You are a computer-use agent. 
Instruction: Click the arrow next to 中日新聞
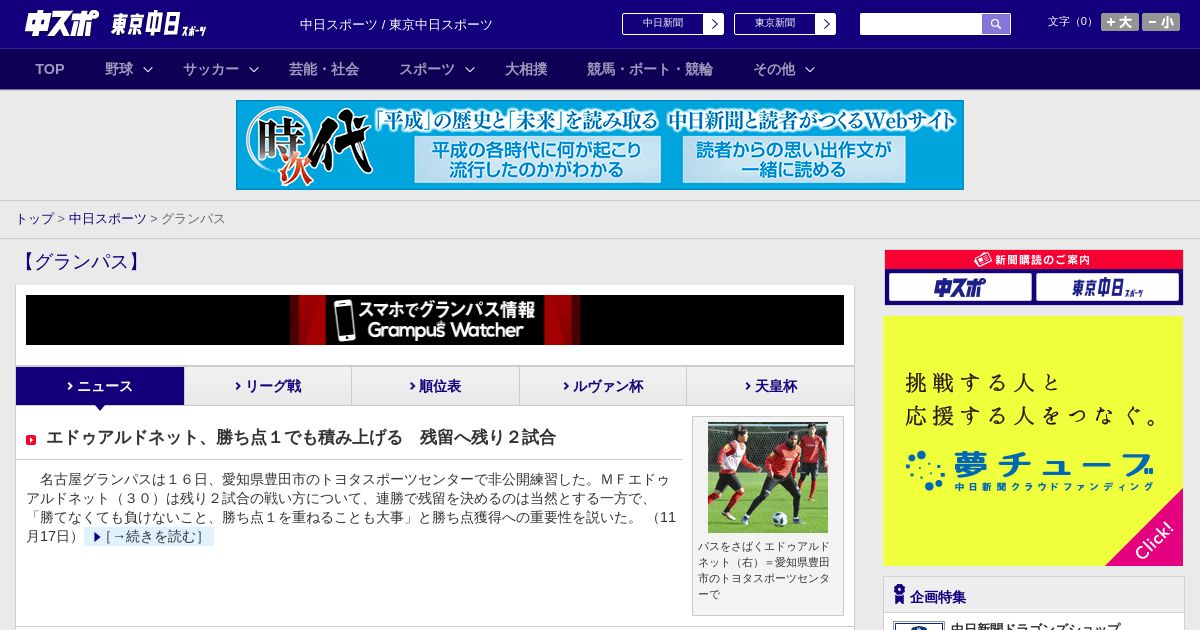tap(714, 24)
